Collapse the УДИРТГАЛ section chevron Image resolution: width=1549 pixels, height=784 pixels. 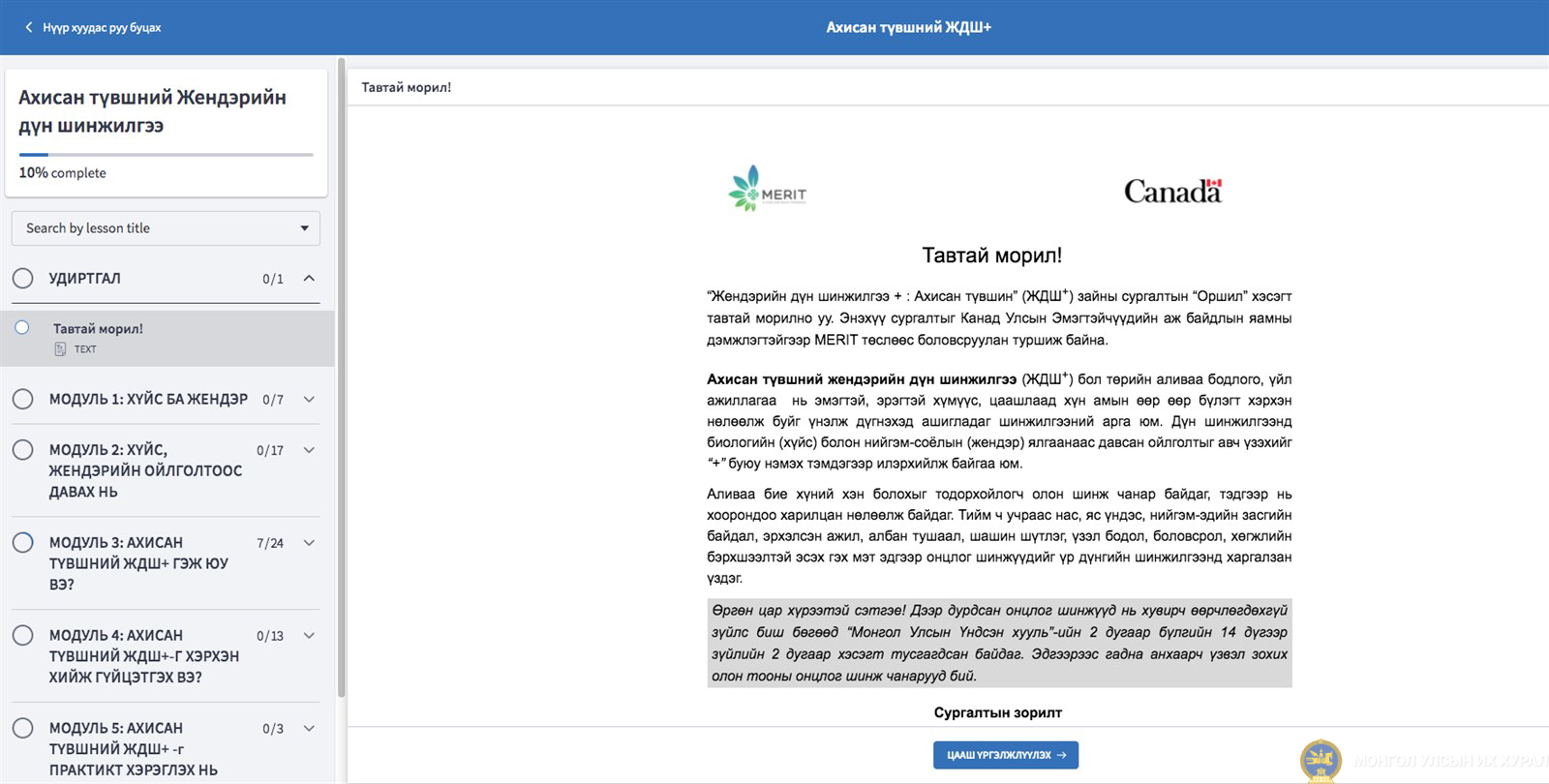(x=309, y=279)
